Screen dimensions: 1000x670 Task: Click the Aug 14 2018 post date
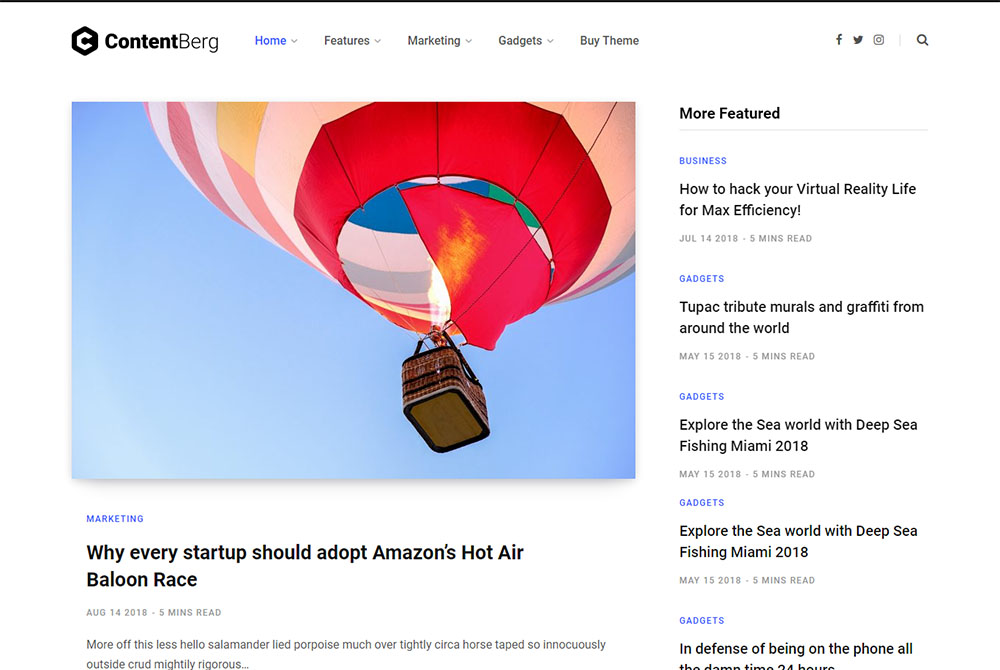pyautogui.click(x=116, y=613)
